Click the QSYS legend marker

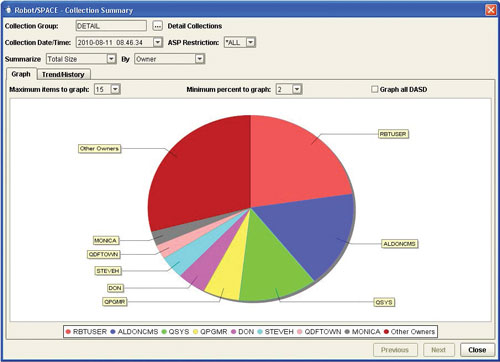(x=164, y=332)
